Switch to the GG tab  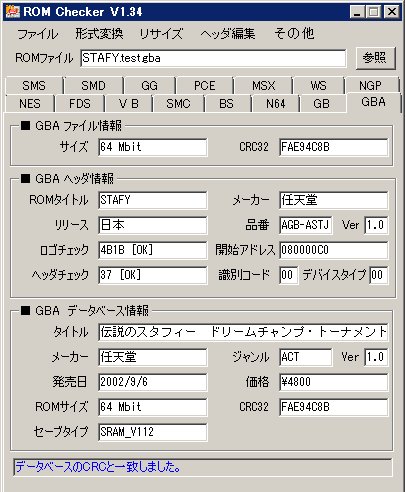click(x=149, y=86)
